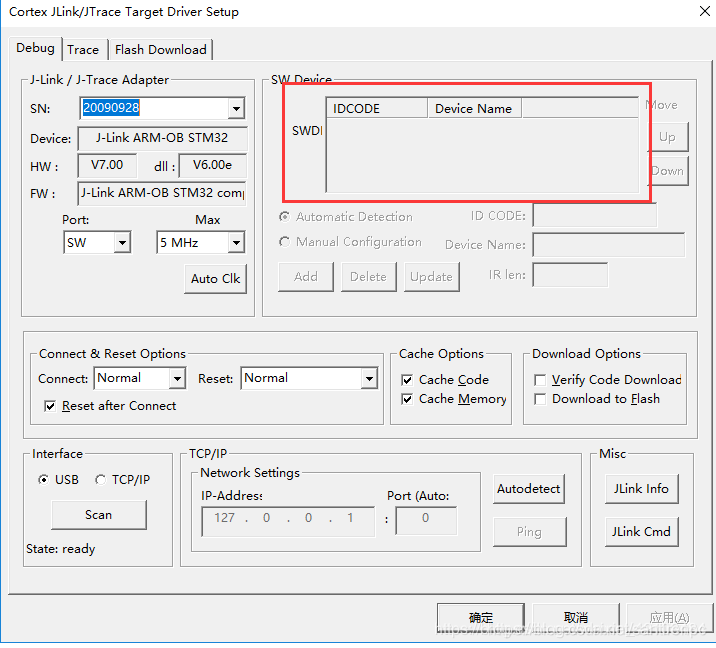716x648 pixels.
Task: Open the Port SW dropdown
Action: pyautogui.click(x=122, y=242)
